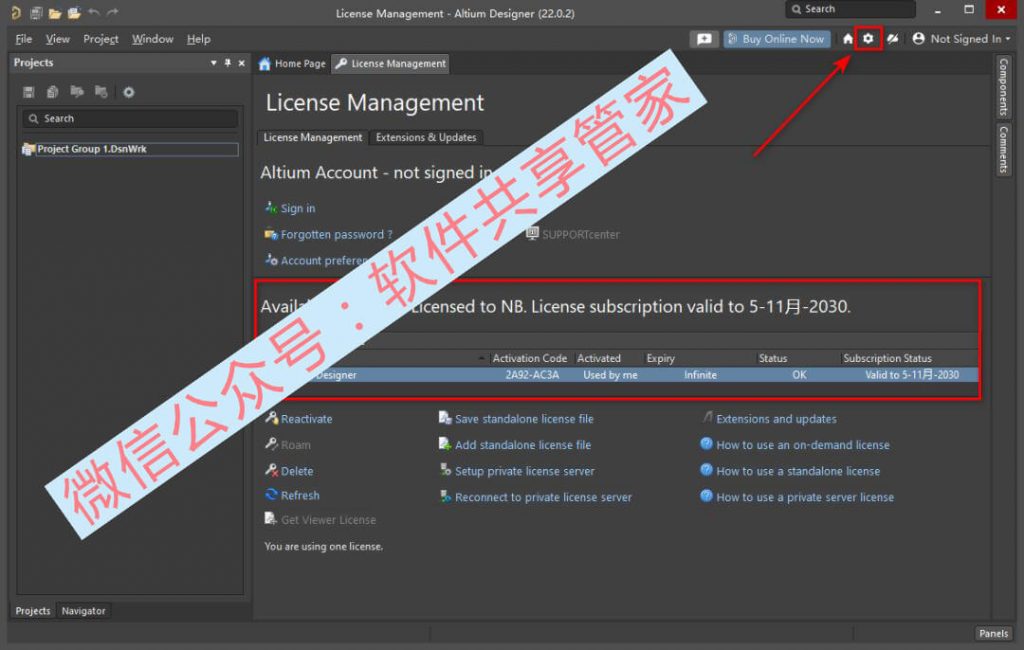Switch to the Home Page tab

(292, 63)
